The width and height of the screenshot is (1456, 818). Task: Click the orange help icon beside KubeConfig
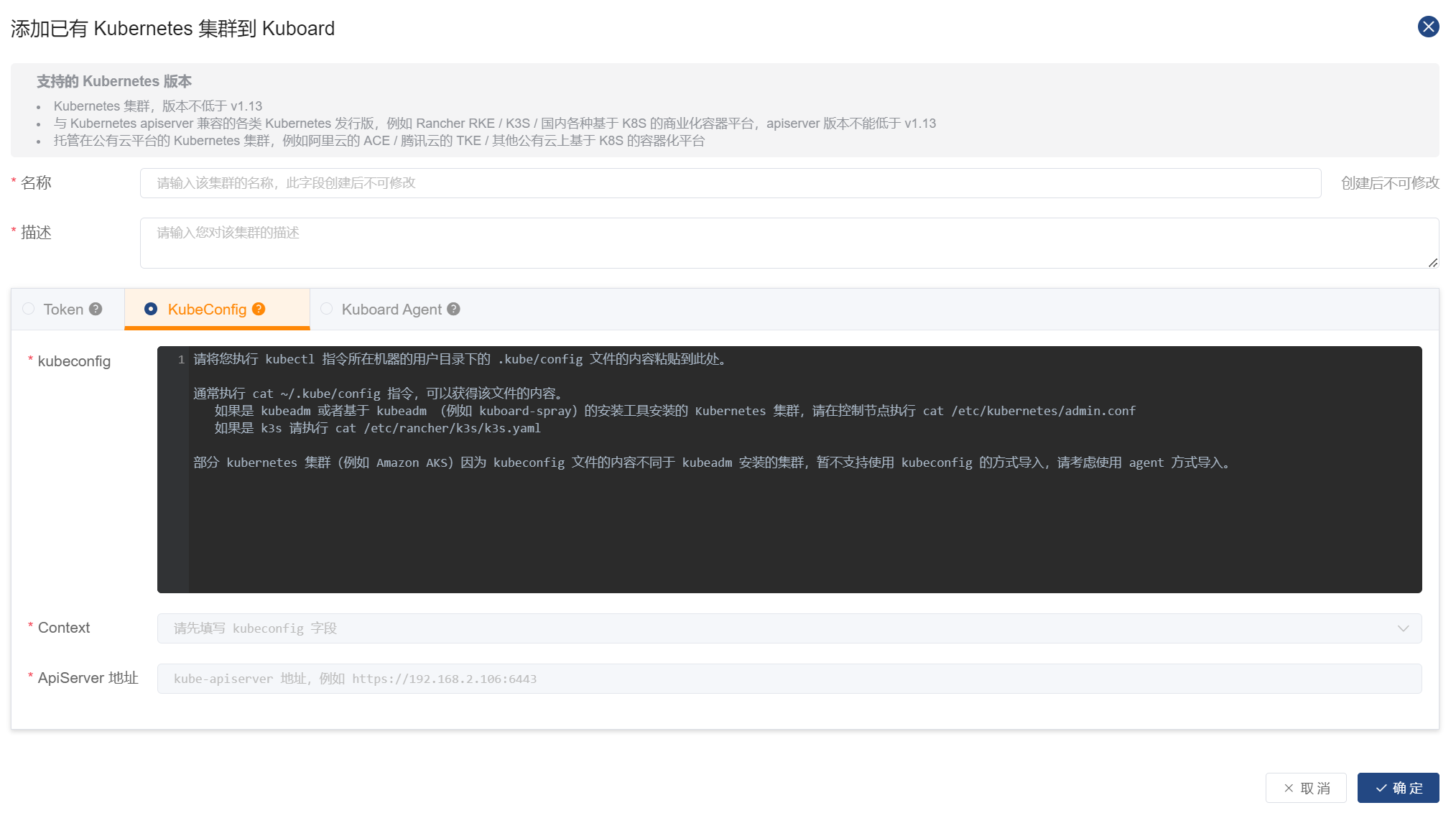(259, 310)
